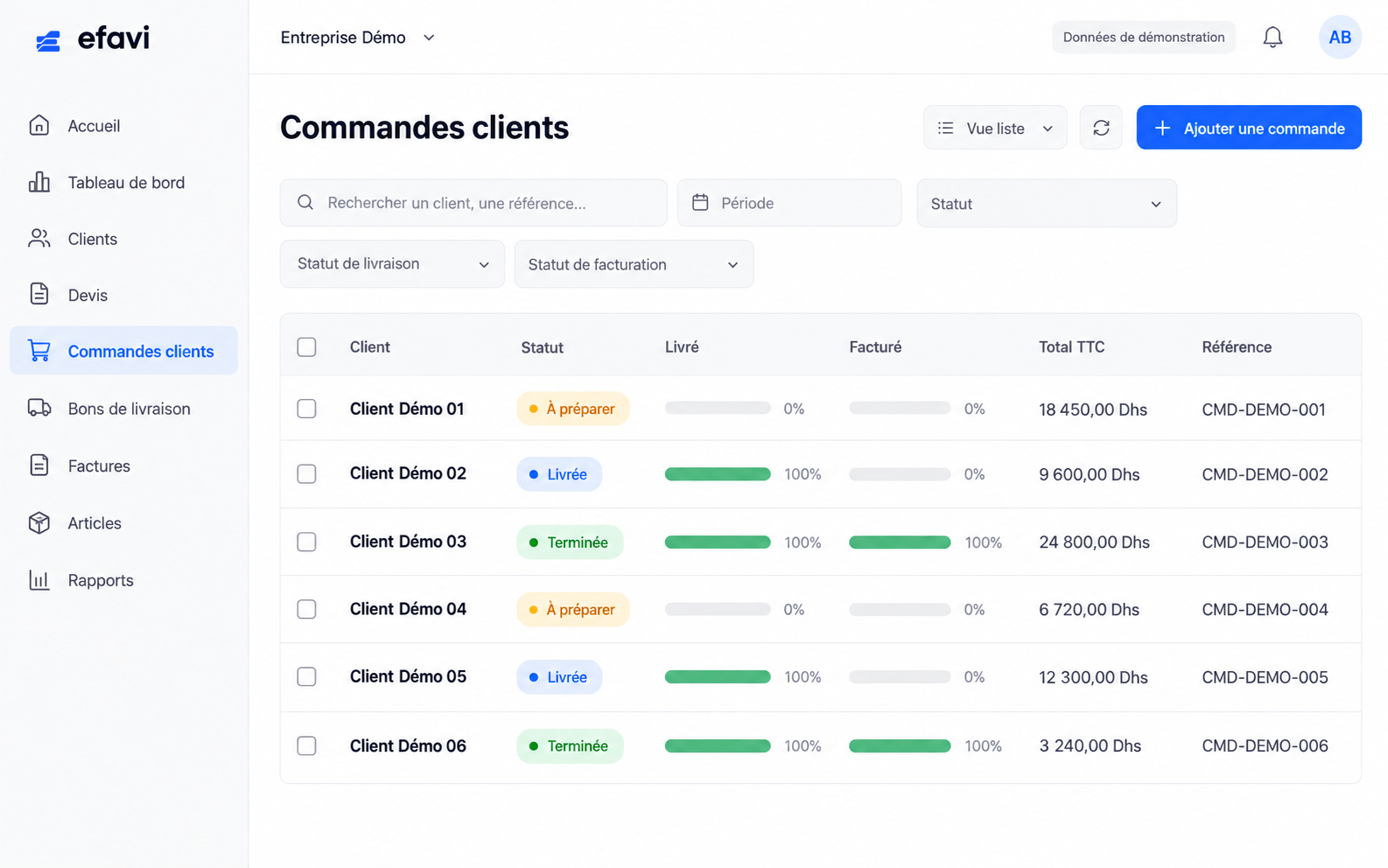The image size is (1388, 868).
Task: Open Tableau de bord from sidebar
Action: (x=123, y=182)
